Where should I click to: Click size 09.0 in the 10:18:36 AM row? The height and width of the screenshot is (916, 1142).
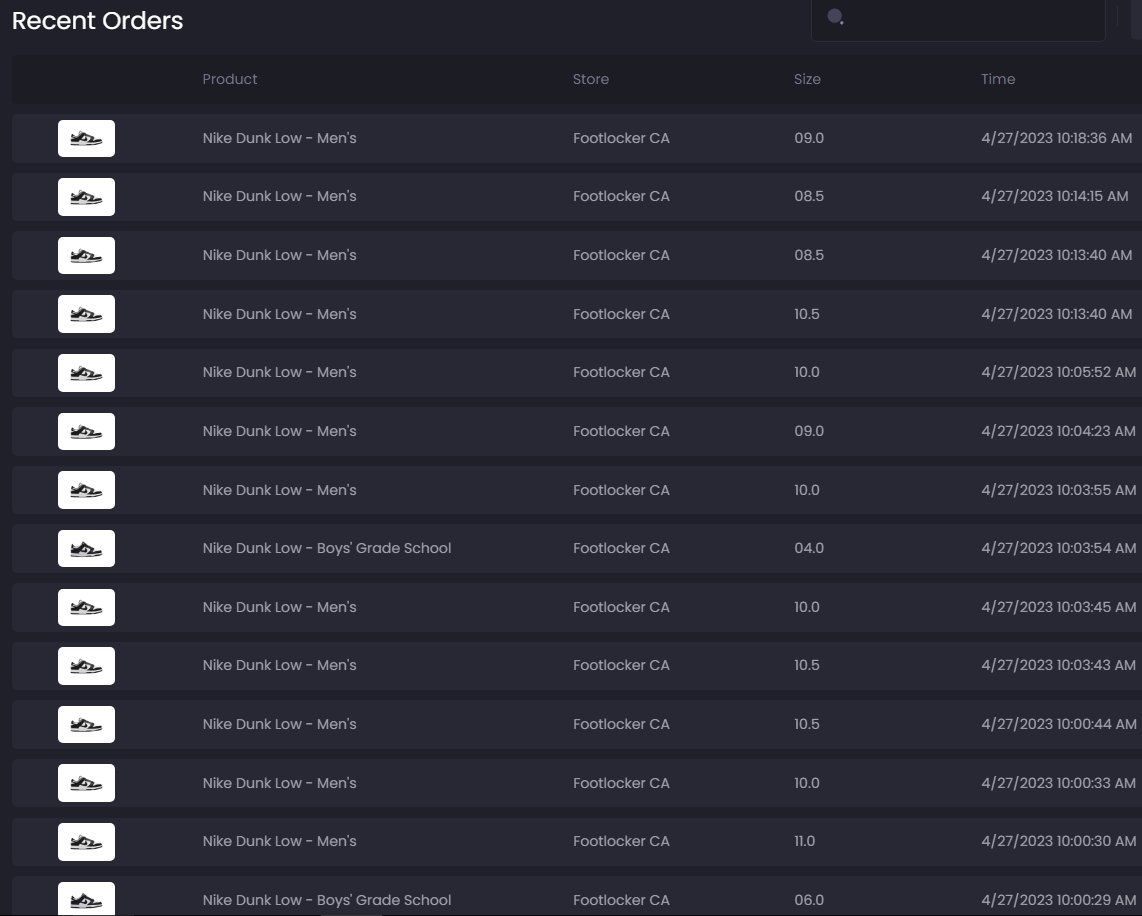pos(809,138)
